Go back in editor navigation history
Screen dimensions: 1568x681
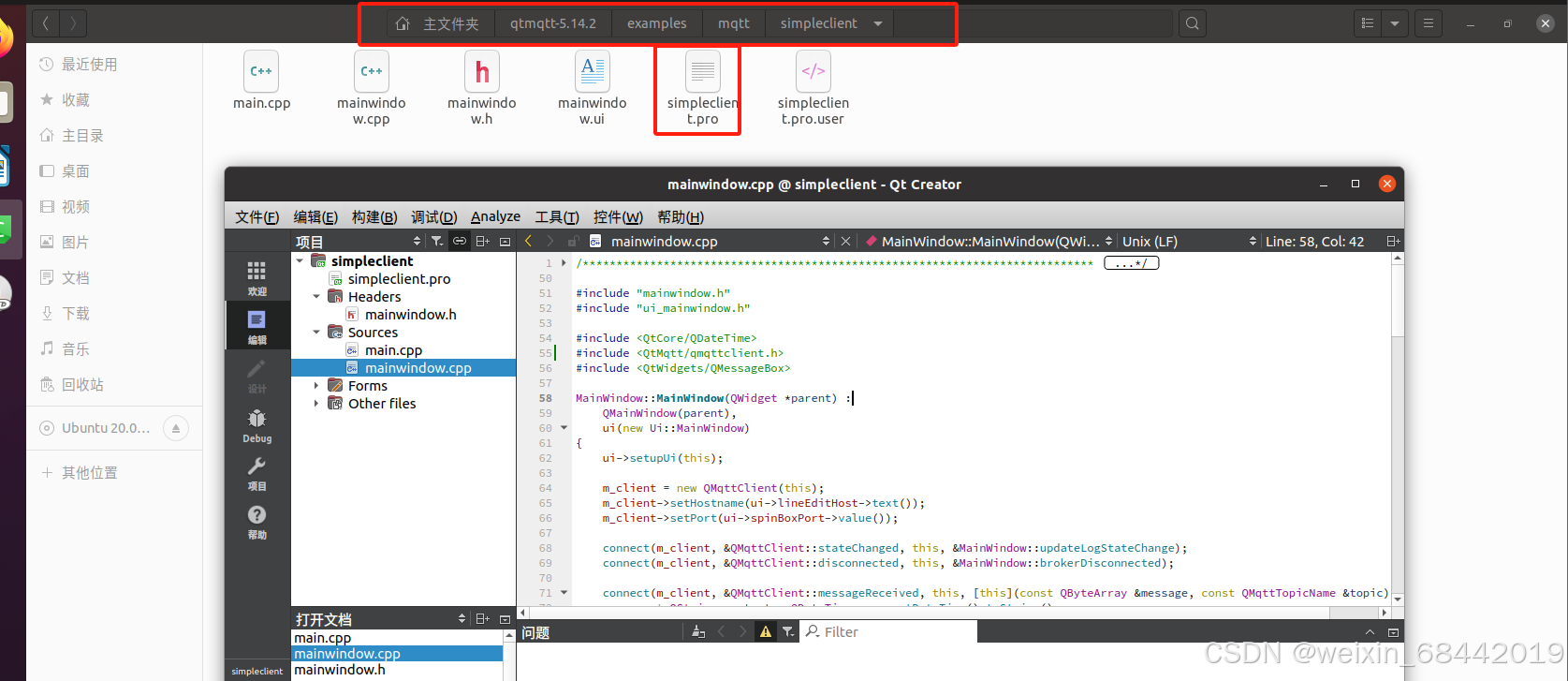pyautogui.click(x=528, y=241)
